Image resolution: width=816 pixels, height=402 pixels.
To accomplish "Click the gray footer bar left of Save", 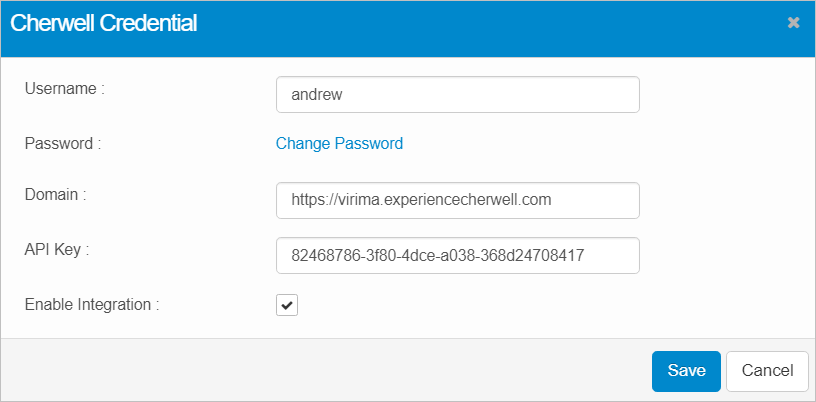I will (x=320, y=370).
